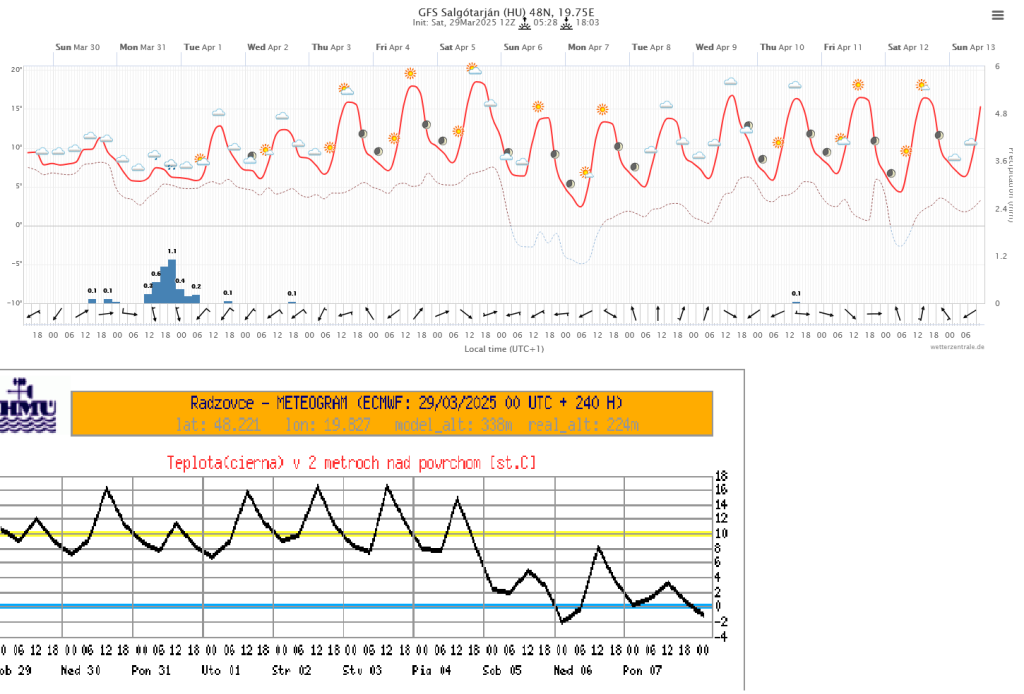The width and height of the screenshot is (1024, 694).
Task: Select the 0.1 precipitation bar on Thu Apr 10
Action: pyautogui.click(x=796, y=301)
